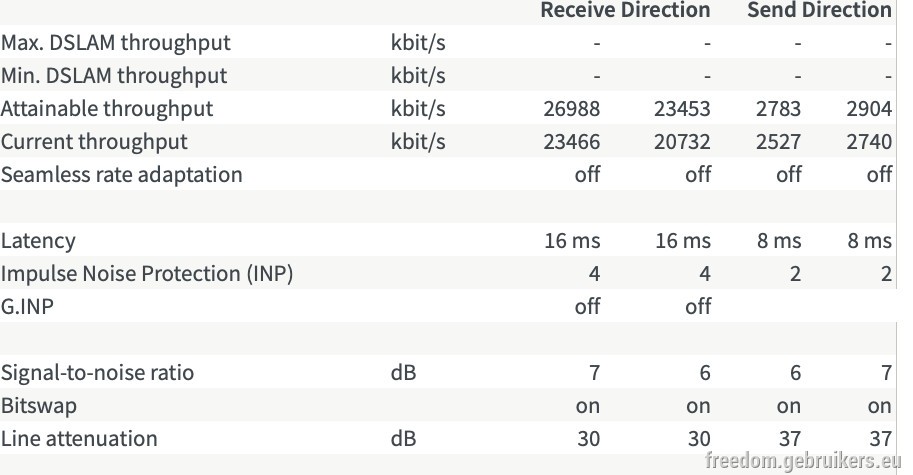Select the Max. DSLAM throughput row label
Screen dimensions: 913x475
(x=116, y=42)
